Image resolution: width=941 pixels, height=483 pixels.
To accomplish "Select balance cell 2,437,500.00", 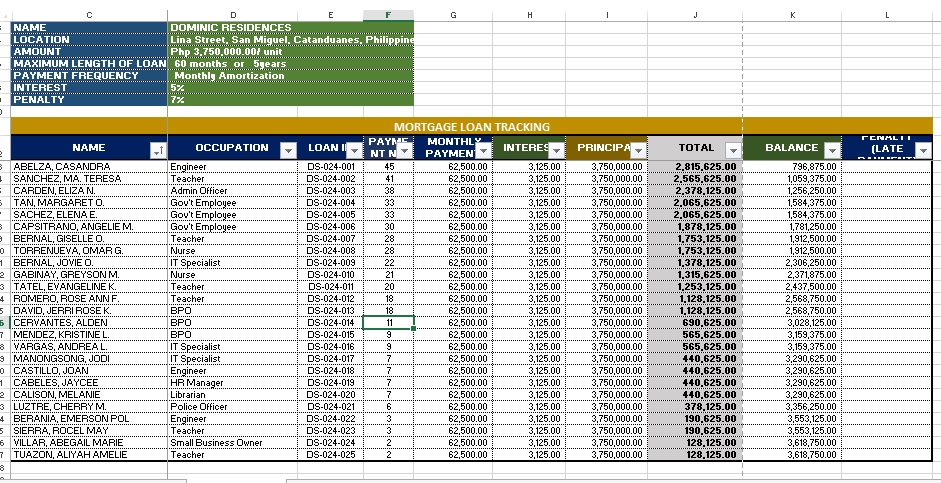I will [x=792, y=287].
